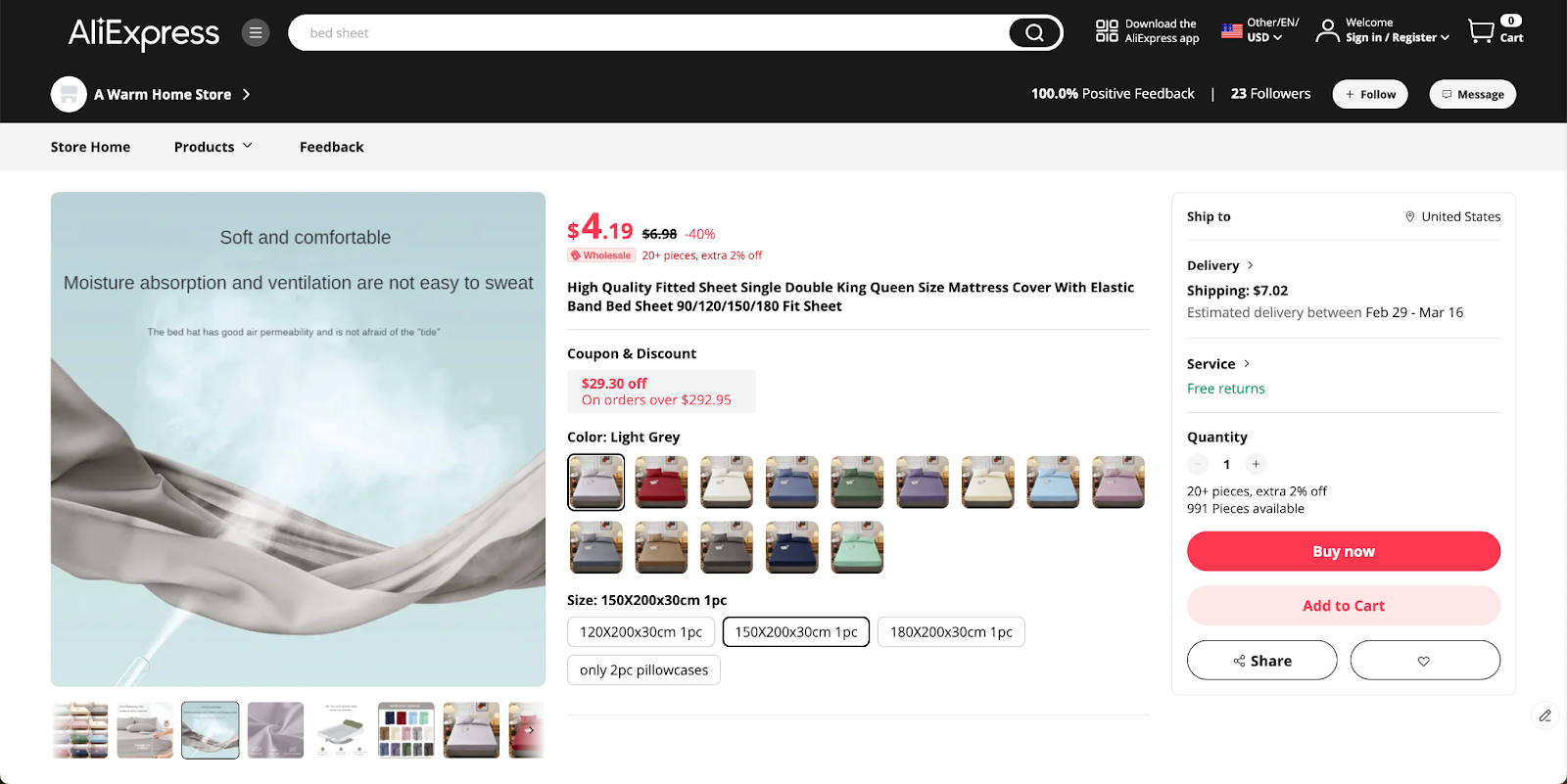Click Buy now

[x=1344, y=551]
